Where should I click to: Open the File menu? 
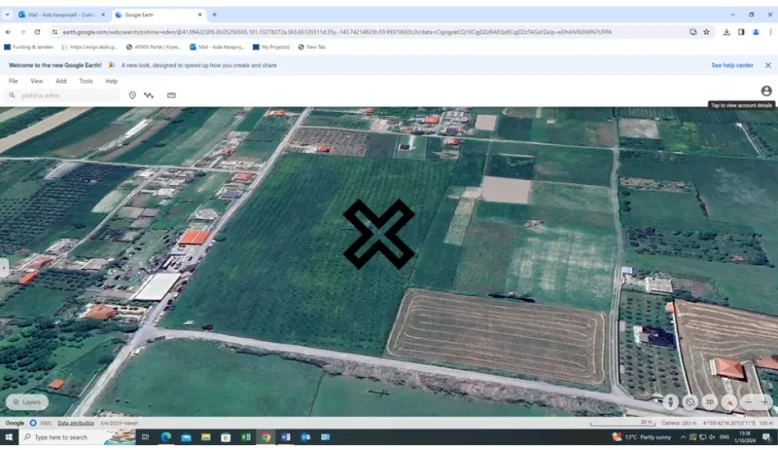13,81
